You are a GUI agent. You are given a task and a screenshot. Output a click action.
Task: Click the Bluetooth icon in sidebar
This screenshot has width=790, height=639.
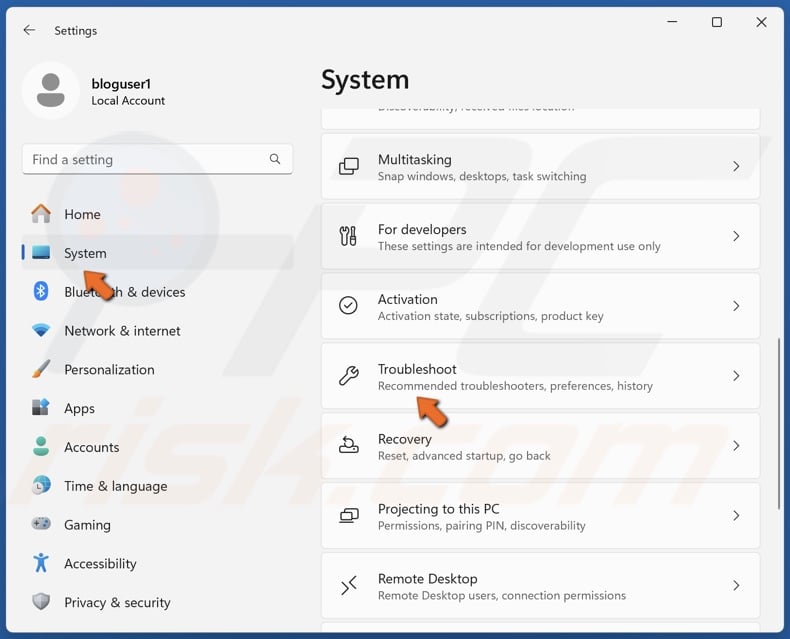(41, 291)
